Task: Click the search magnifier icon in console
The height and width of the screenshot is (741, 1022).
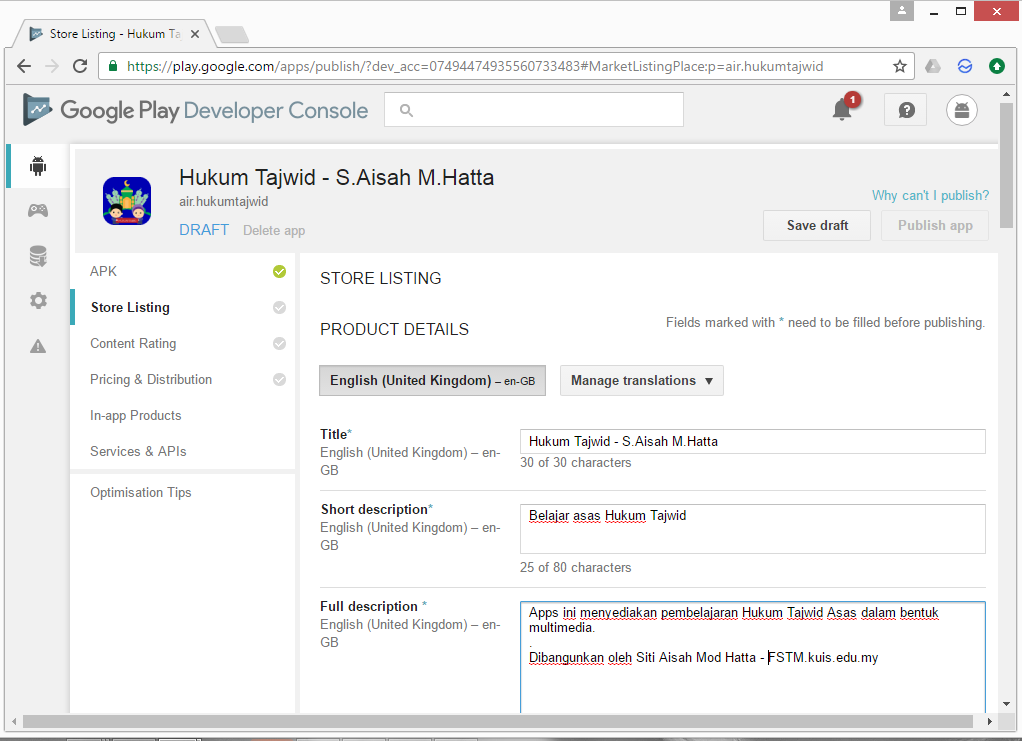Action: pyautogui.click(x=406, y=110)
